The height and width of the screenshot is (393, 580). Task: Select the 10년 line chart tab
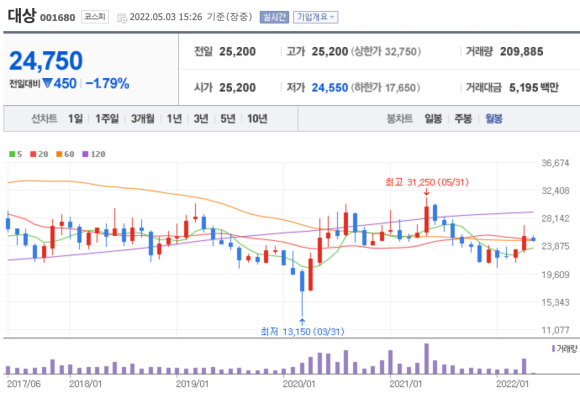pyautogui.click(x=257, y=119)
